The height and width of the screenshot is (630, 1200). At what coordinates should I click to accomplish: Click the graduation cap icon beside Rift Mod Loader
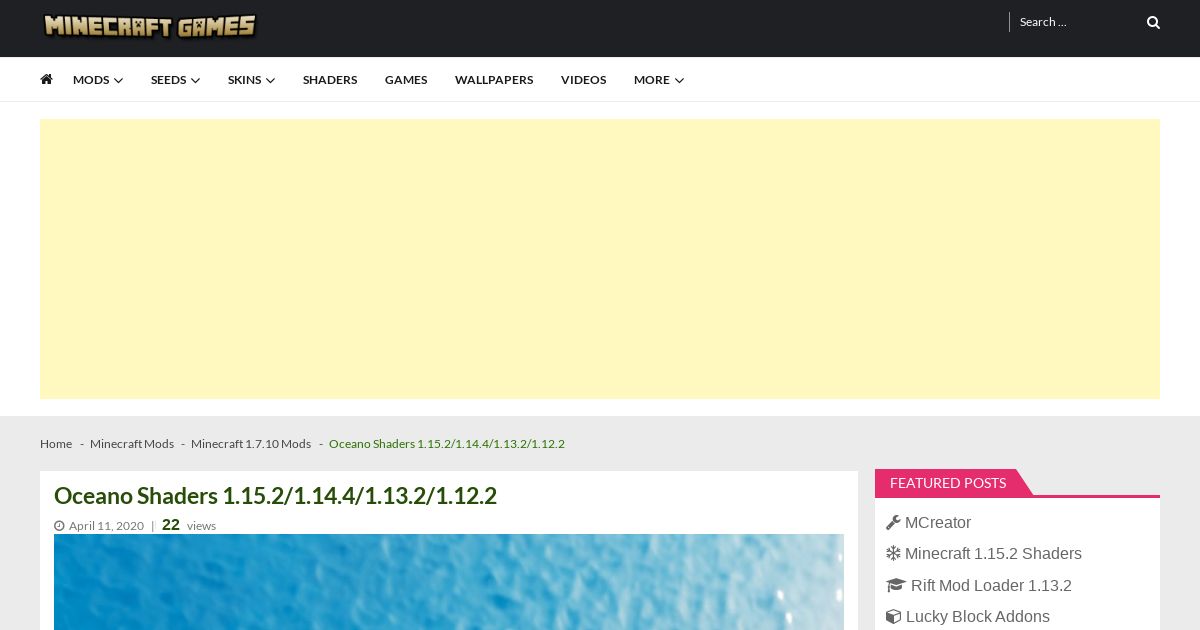pyautogui.click(x=895, y=585)
